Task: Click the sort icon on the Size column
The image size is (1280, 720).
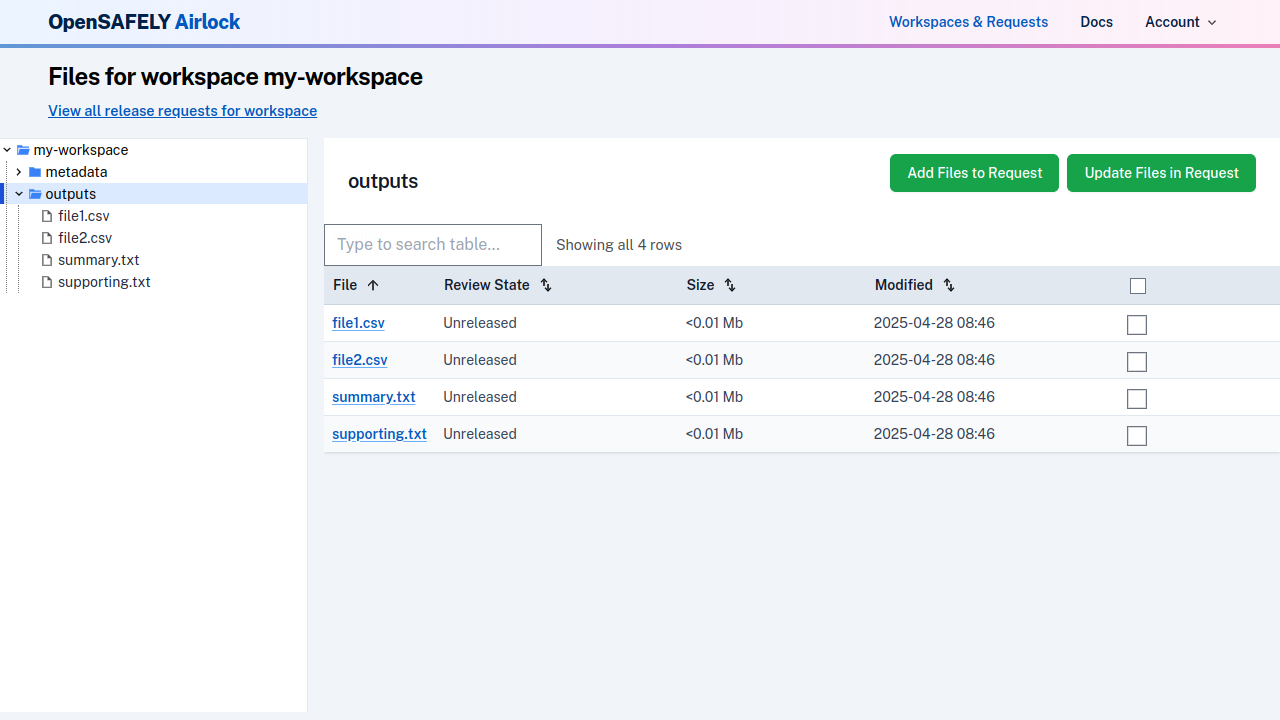Action: pos(729,285)
